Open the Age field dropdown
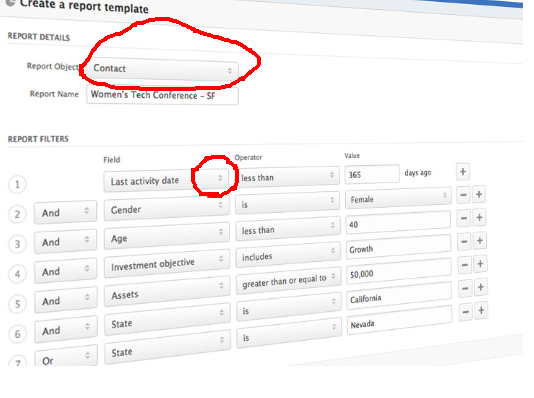Screen dimensions: 534x398 (x=167, y=237)
